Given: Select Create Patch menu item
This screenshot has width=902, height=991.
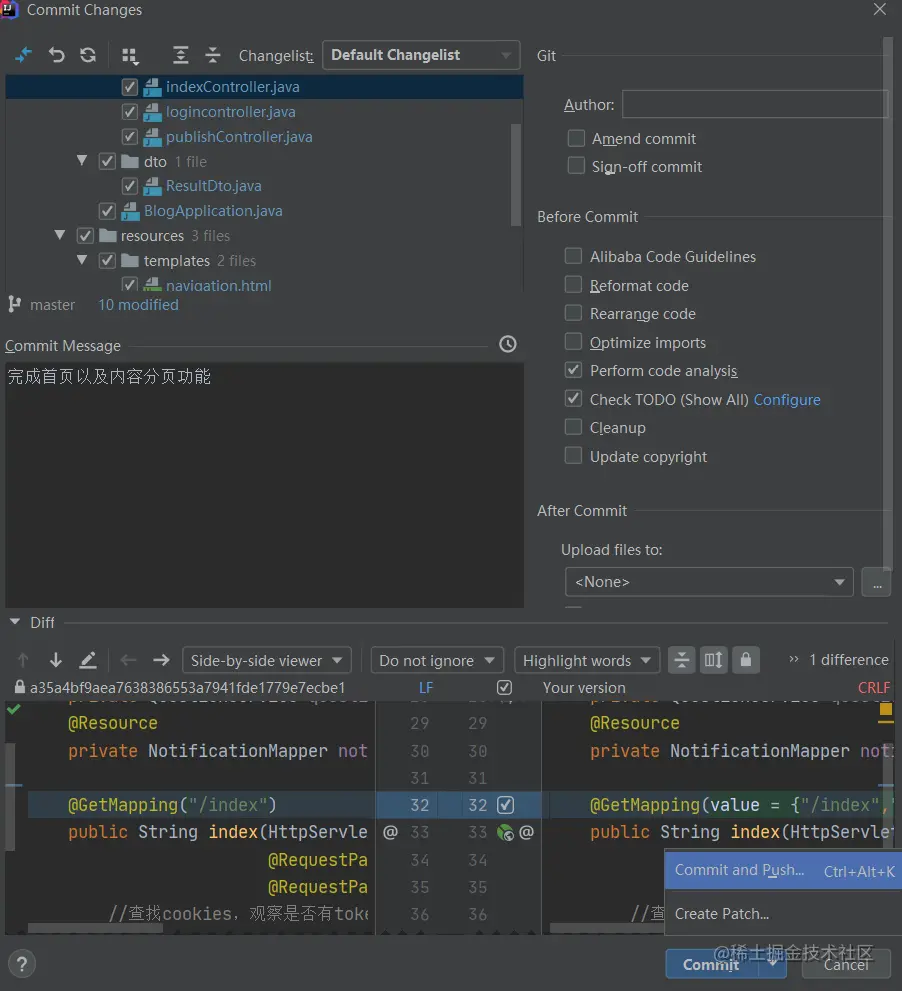Looking at the screenshot, I should [x=783, y=914].
